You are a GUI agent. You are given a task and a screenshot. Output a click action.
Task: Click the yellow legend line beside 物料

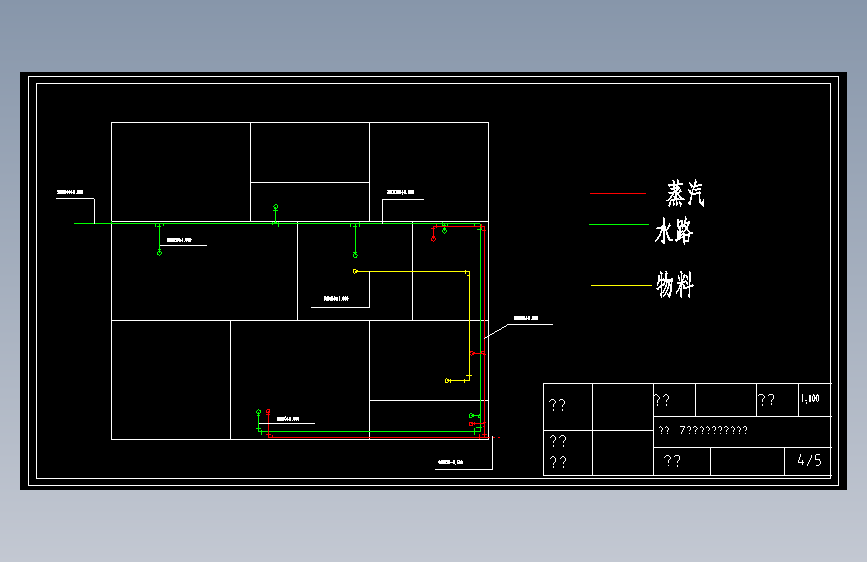pos(621,285)
